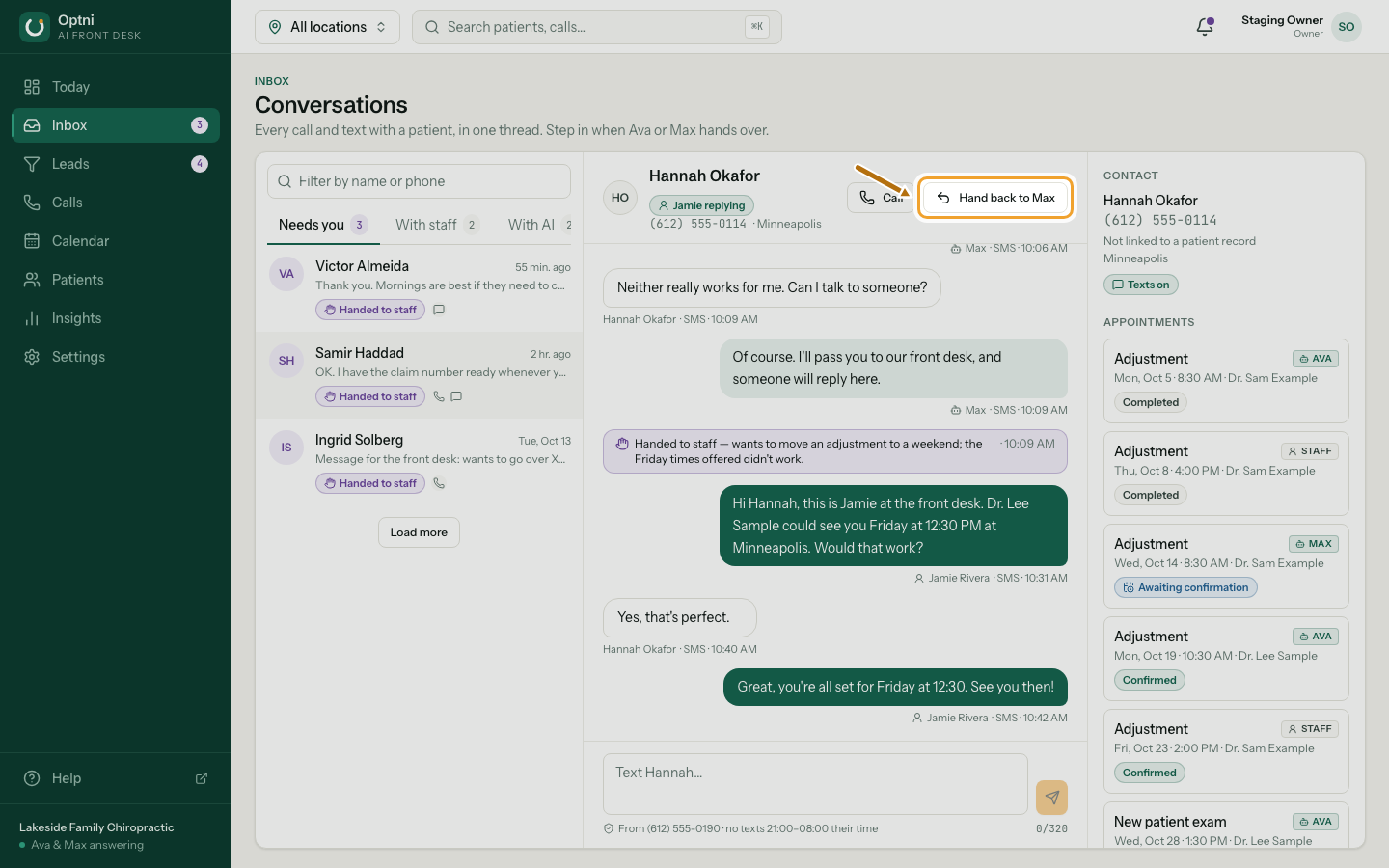Viewport: 1389px width, 868px height.
Task: Click the Insights chart icon in sidebar
Action: pos(32,318)
